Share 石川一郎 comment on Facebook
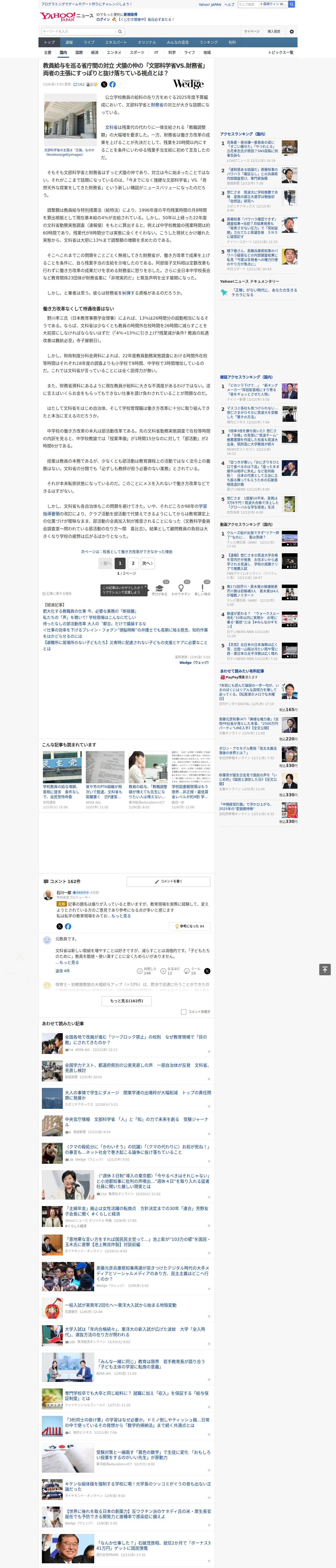This screenshot has width=336, height=1568. [x=68, y=926]
